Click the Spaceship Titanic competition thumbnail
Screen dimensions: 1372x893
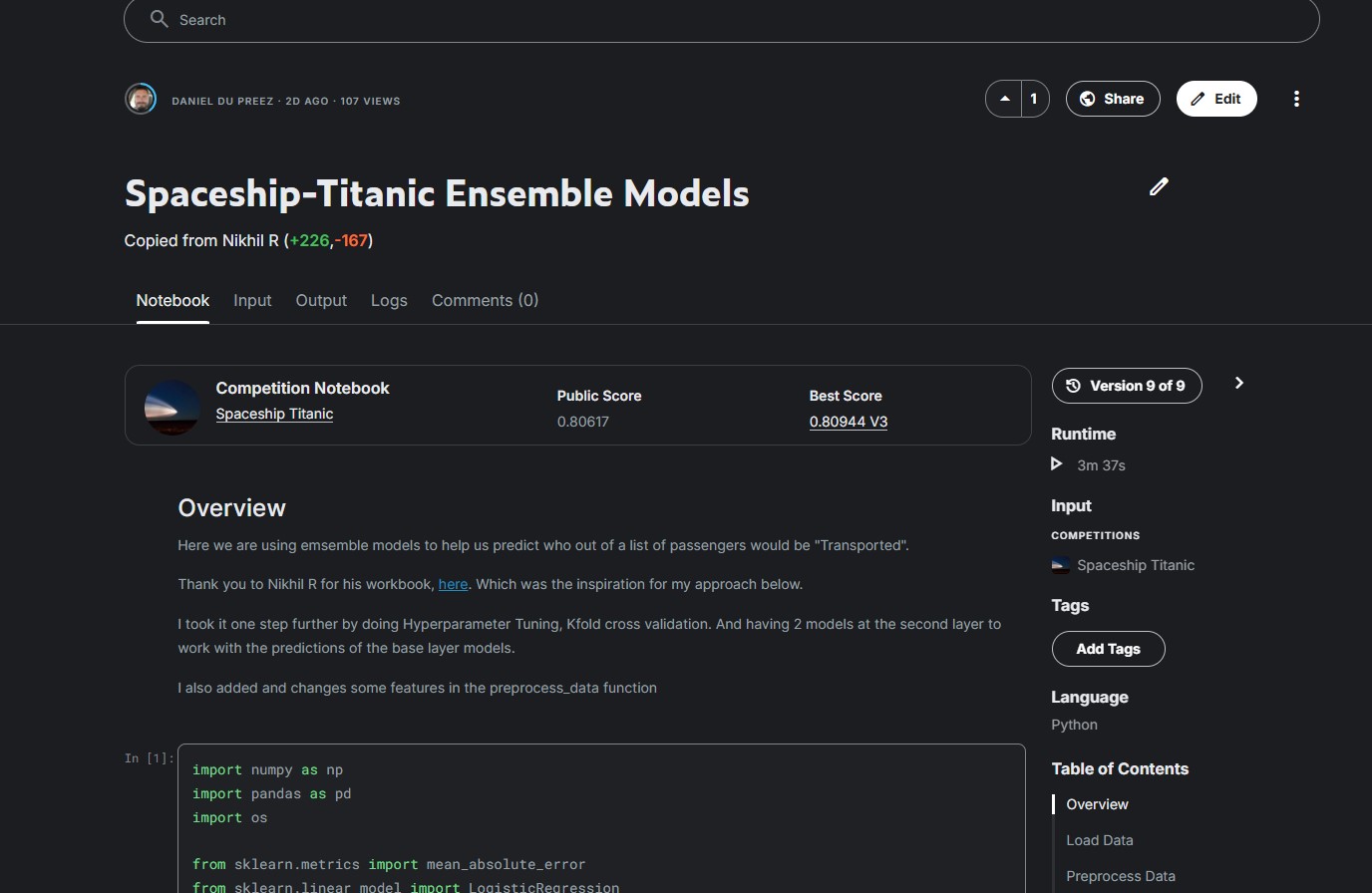coord(171,406)
